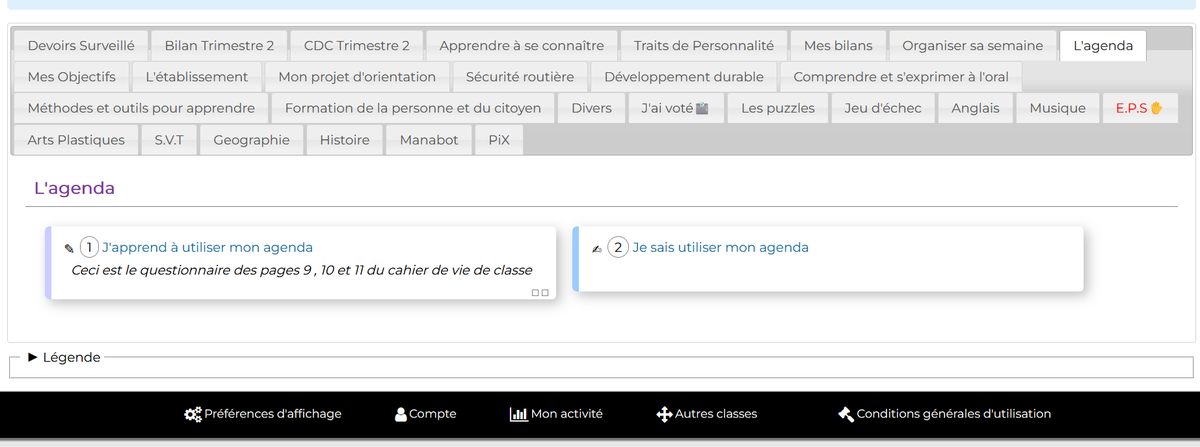Image resolution: width=1200 pixels, height=447 pixels.
Task: Open the Musique tab
Action: [x=1058, y=108]
